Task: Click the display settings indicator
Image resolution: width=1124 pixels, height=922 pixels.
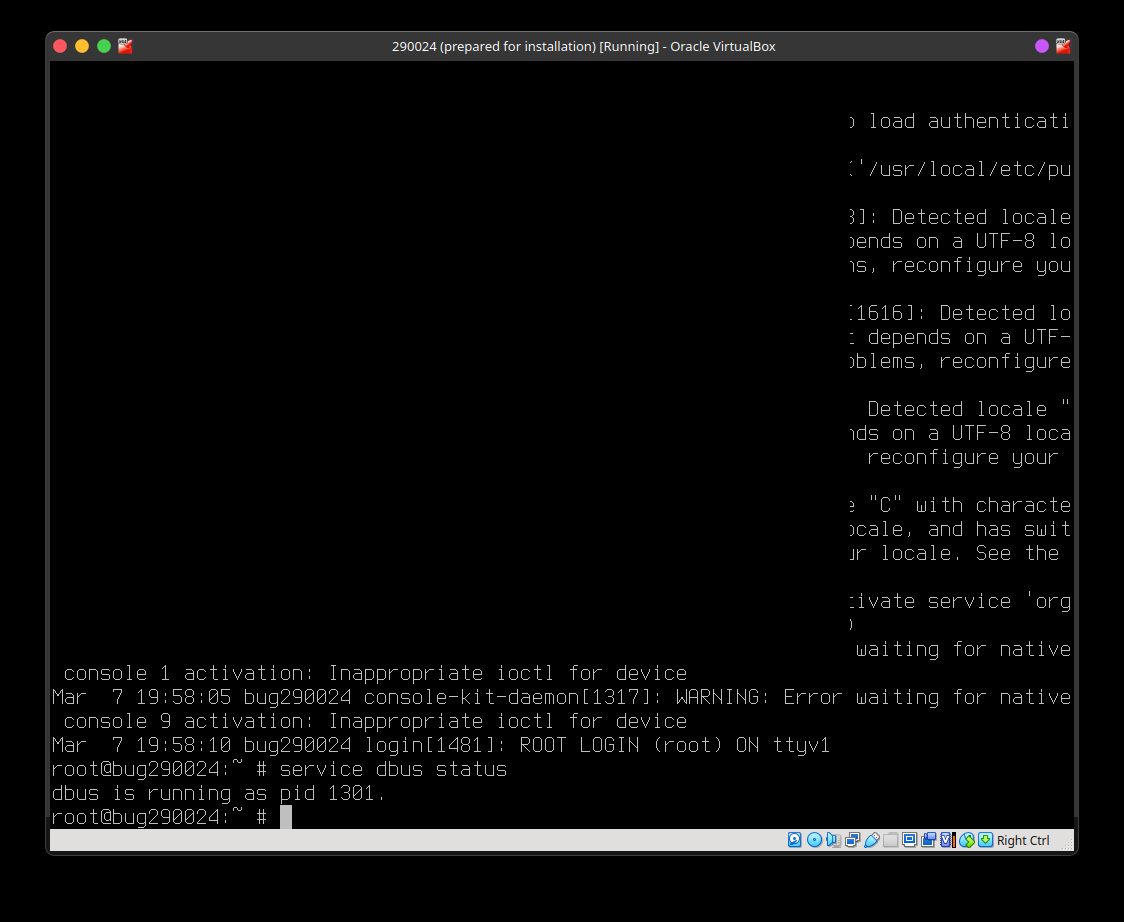Action: click(909, 840)
